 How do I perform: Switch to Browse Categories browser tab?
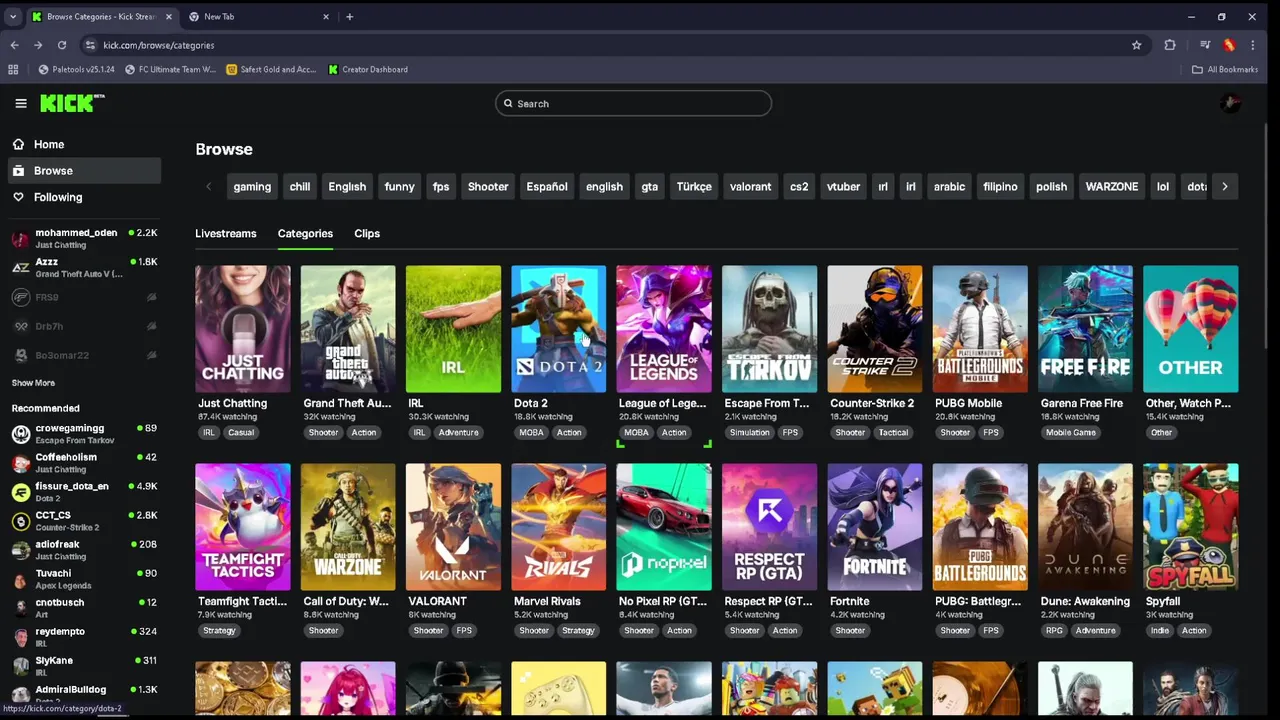coord(100,16)
